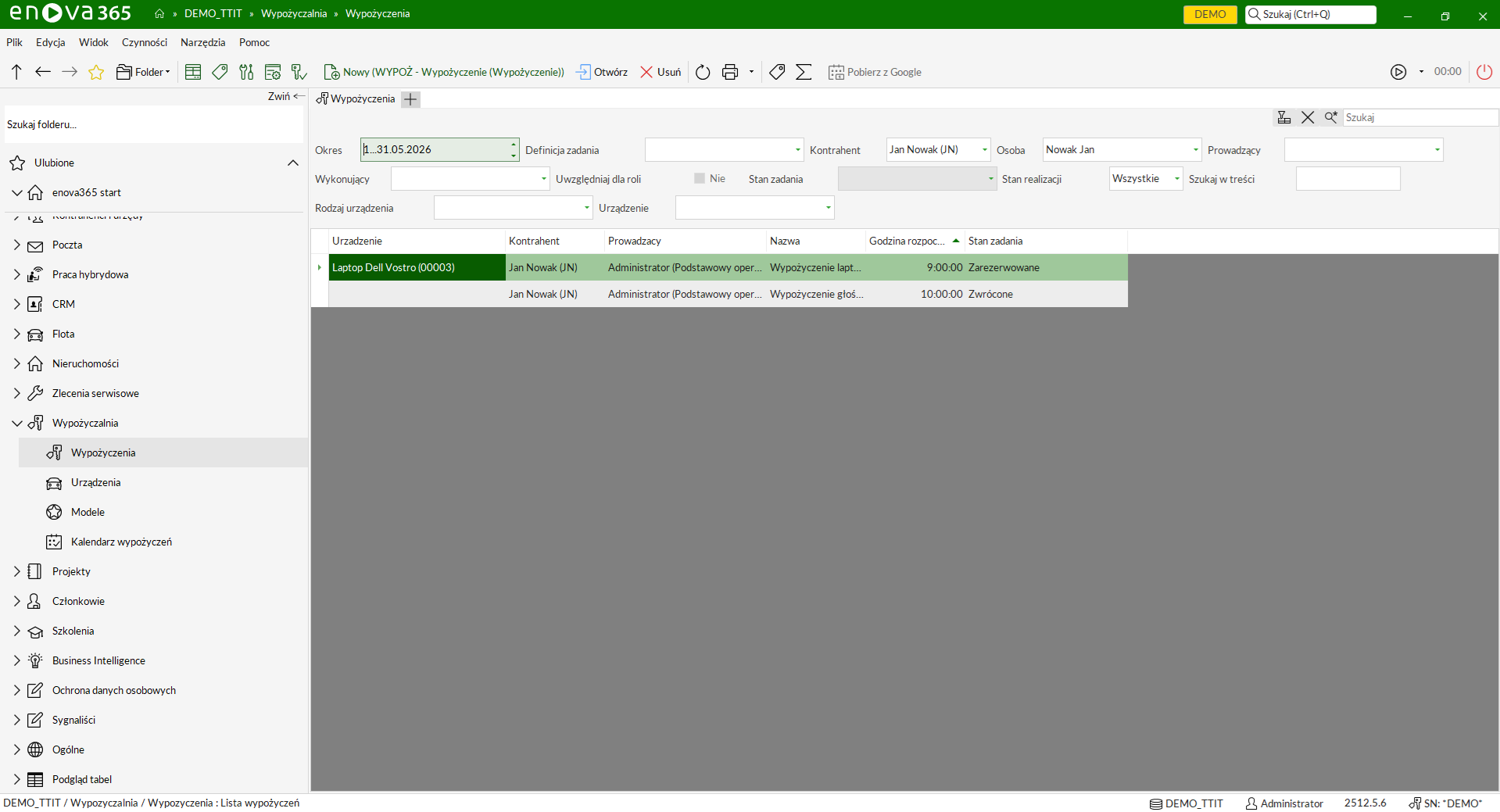Click the Kalendarz wypożyczeń calendar icon
The width and height of the screenshot is (1500, 812).
tap(54, 542)
